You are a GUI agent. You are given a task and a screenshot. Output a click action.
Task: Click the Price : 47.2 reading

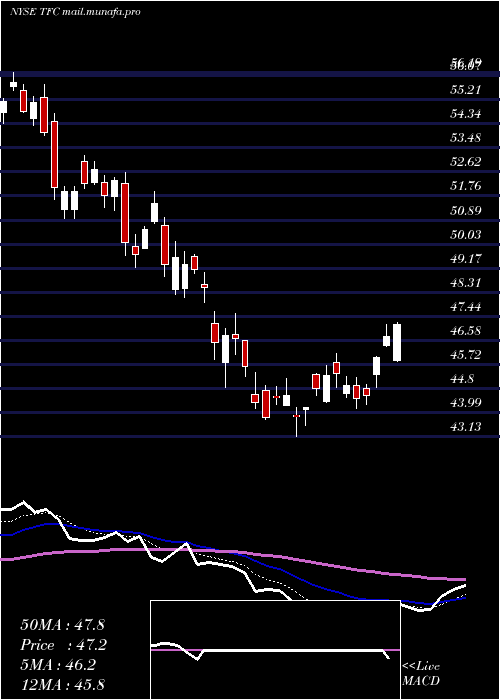(64, 645)
